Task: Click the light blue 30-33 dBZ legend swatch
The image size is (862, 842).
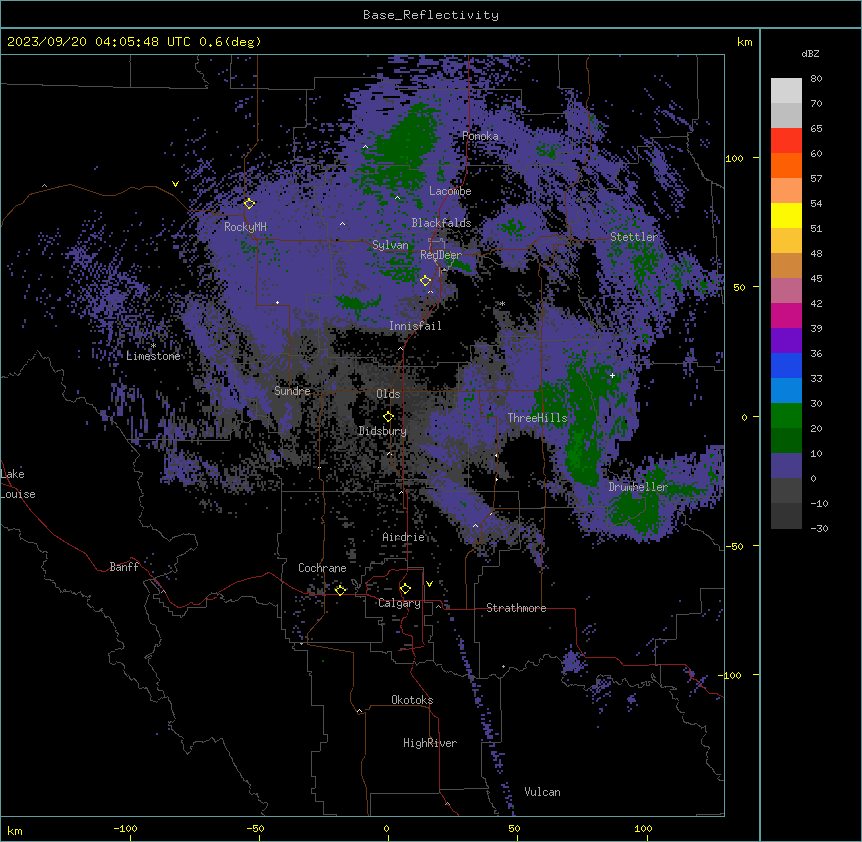Action: 786,390
